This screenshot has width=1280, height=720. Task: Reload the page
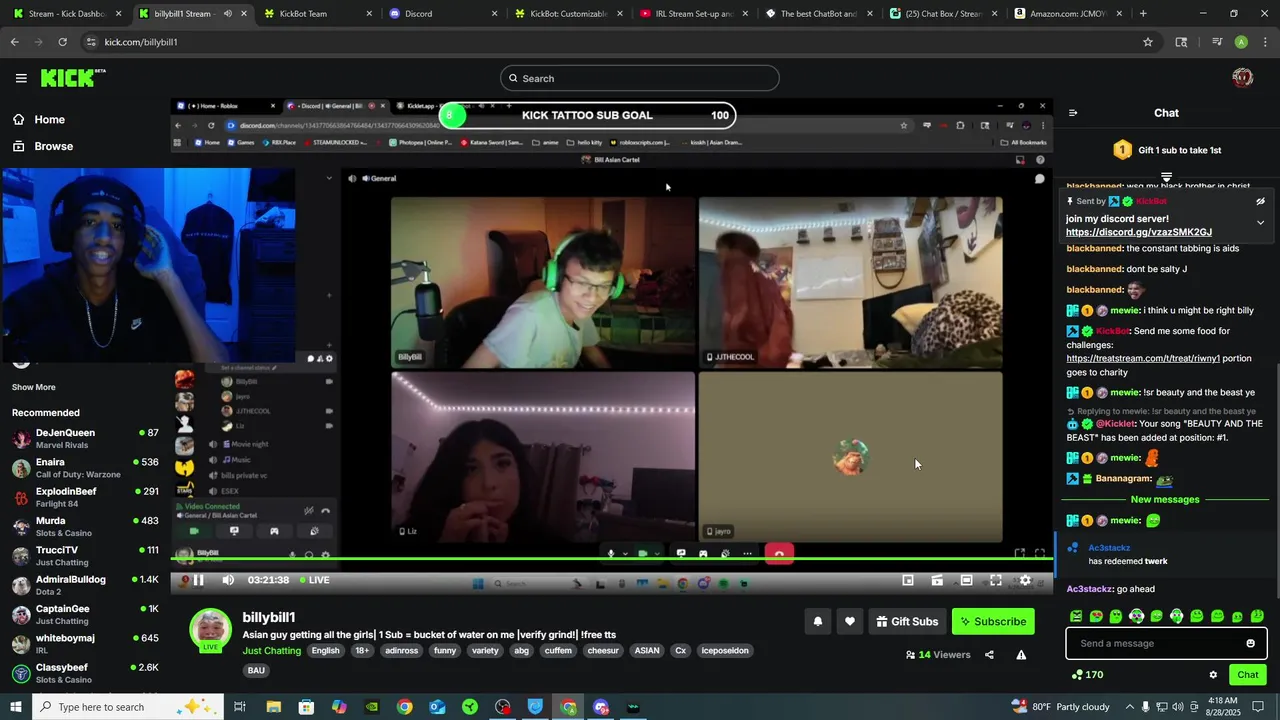click(62, 42)
